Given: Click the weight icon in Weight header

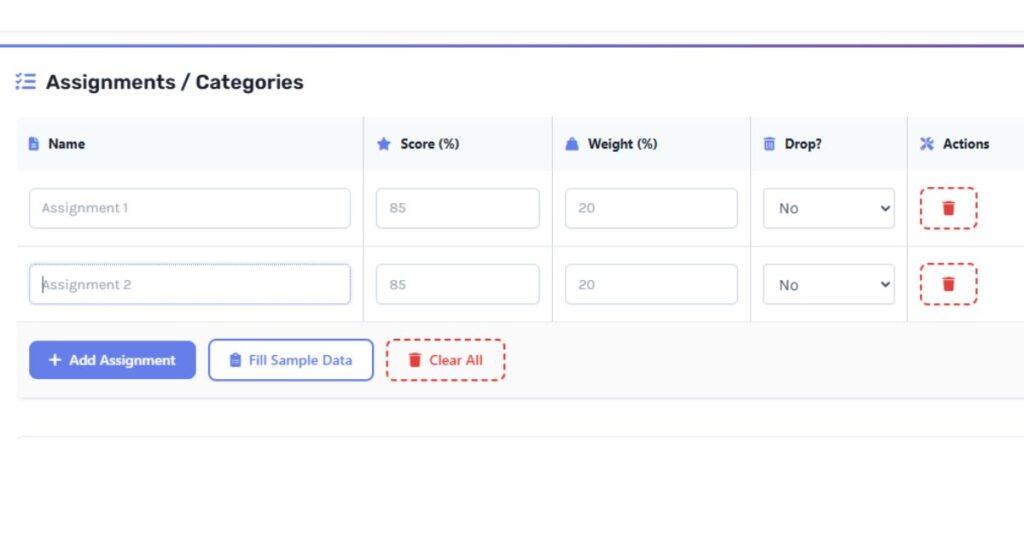Looking at the screenshot, I should tap(572, 144).
